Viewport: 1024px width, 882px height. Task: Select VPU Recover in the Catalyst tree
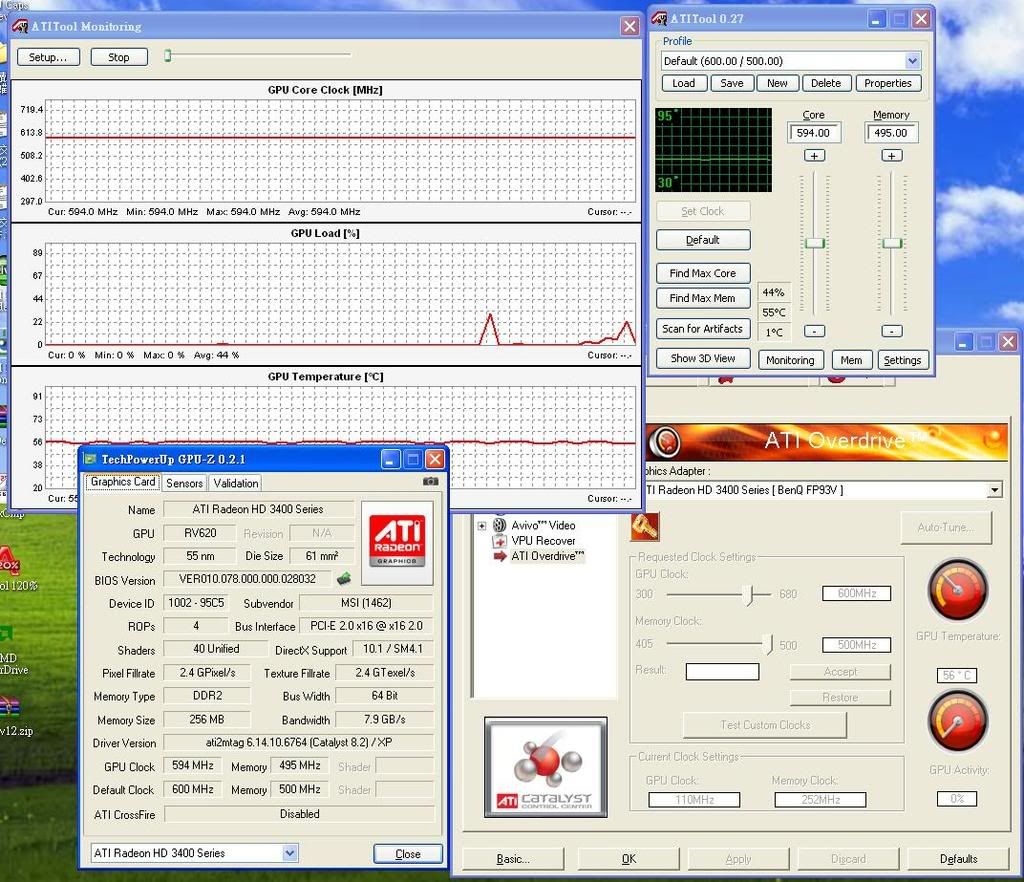tap(543, 541)
